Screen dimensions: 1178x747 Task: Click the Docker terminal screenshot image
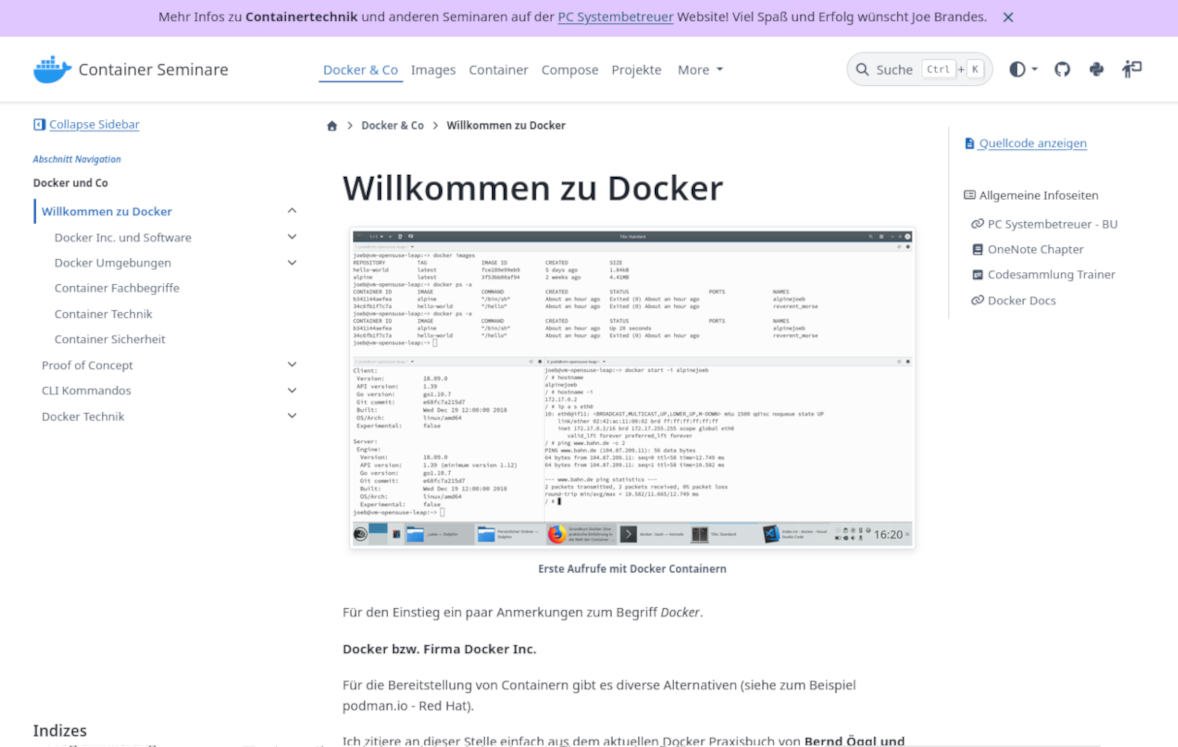pyautogui.click(x=632, y=388)
